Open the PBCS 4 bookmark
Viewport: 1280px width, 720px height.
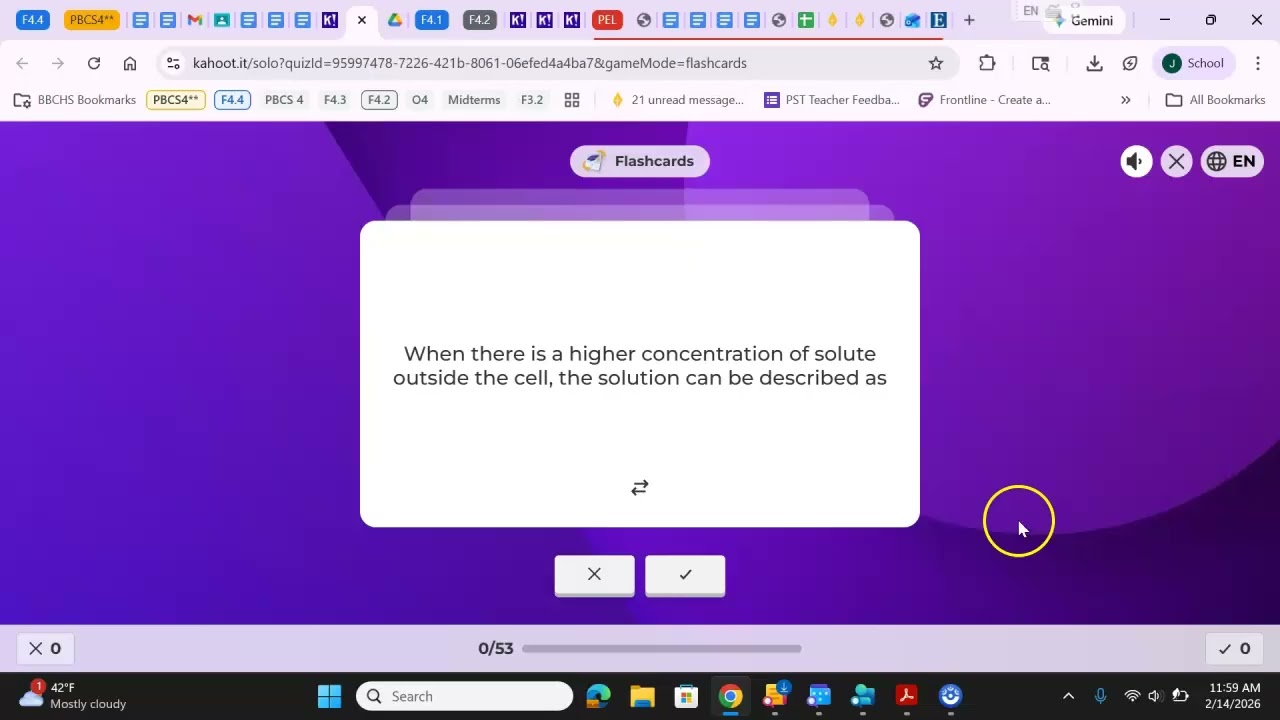(x=284, y=100)
